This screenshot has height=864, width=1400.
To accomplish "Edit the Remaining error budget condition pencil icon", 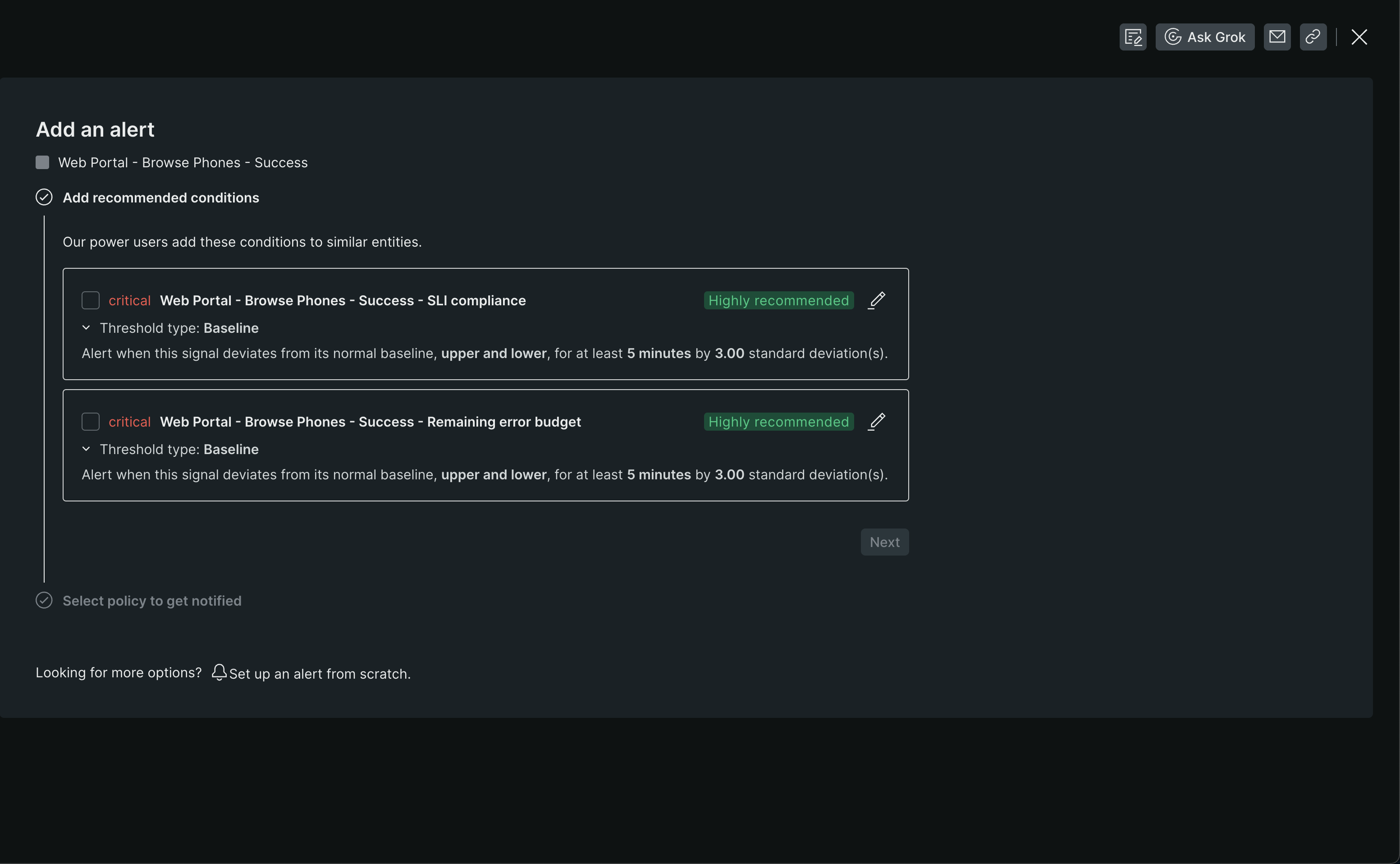I will click(877, 421).
